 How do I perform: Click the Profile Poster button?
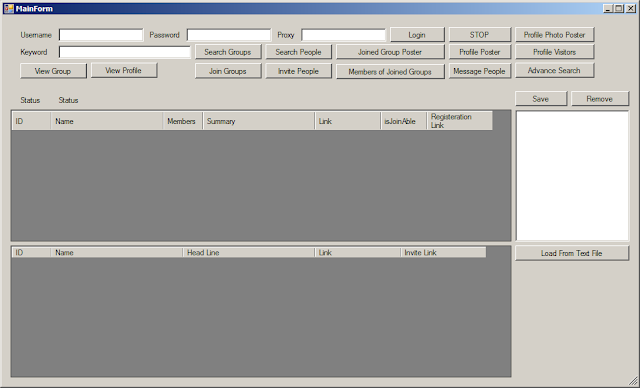pyautogui.click(x=480, y=52)
